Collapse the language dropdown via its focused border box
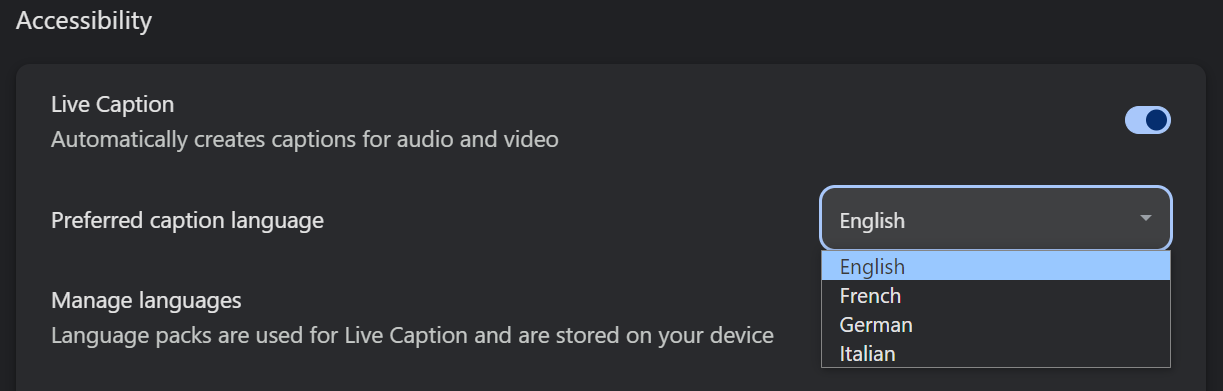 tap(996, 219)
